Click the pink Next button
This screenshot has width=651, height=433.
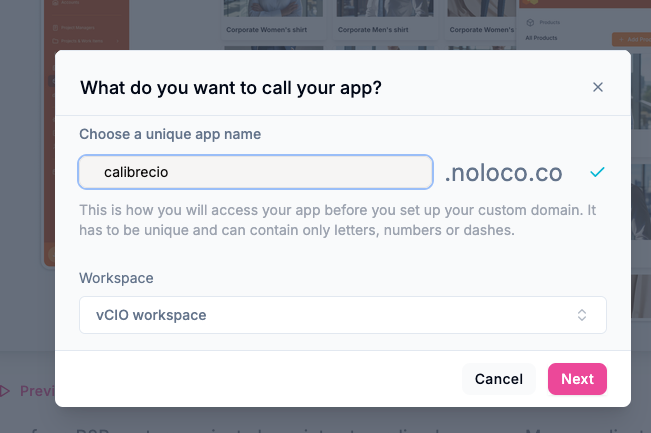coord(577,379)
